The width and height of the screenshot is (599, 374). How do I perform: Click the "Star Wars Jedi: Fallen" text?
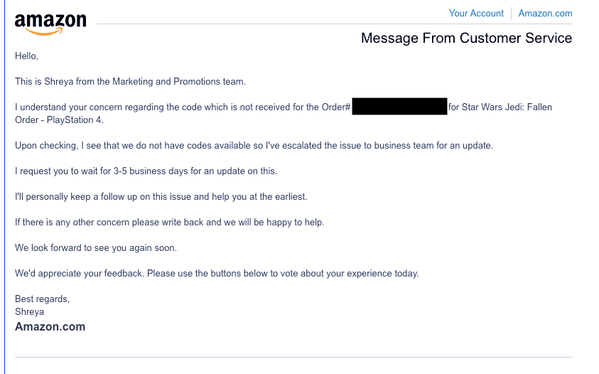click(x=507, y=107)
